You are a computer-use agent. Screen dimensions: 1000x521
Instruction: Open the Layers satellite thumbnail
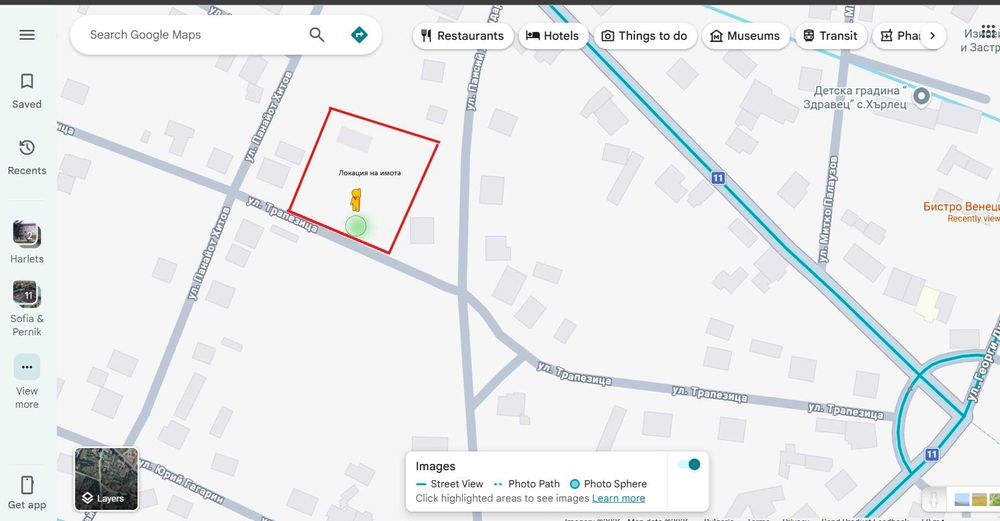pyautogui.click(x=107, y=479)
